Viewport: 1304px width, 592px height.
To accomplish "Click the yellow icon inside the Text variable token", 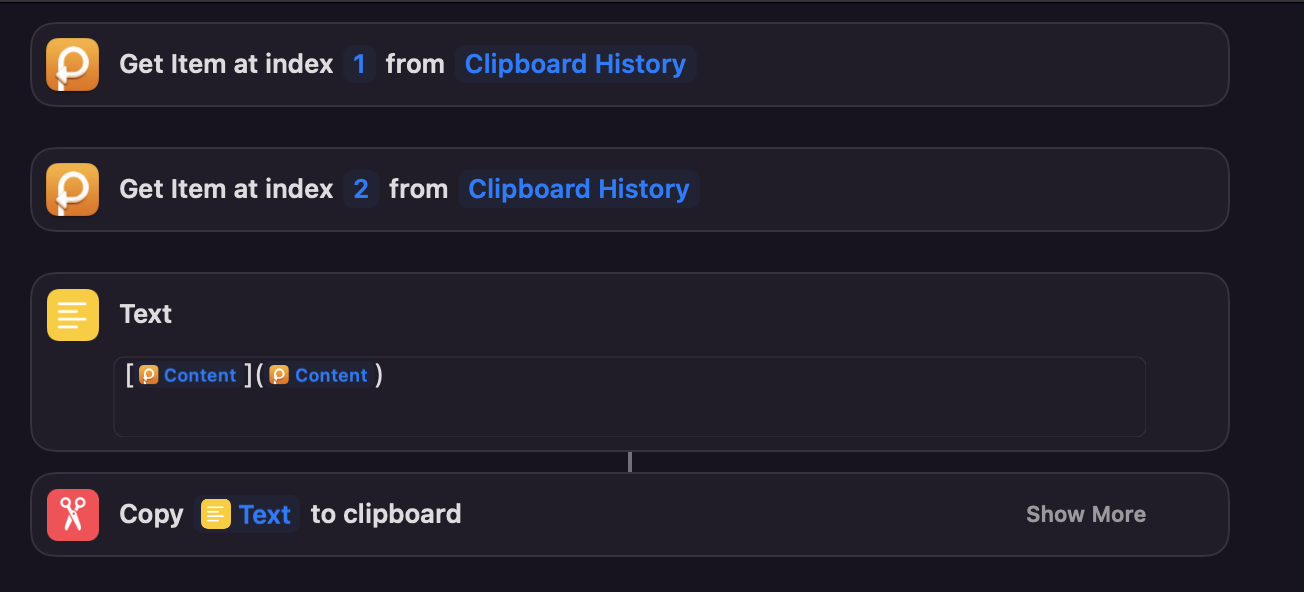I will [x=216, y=514].
